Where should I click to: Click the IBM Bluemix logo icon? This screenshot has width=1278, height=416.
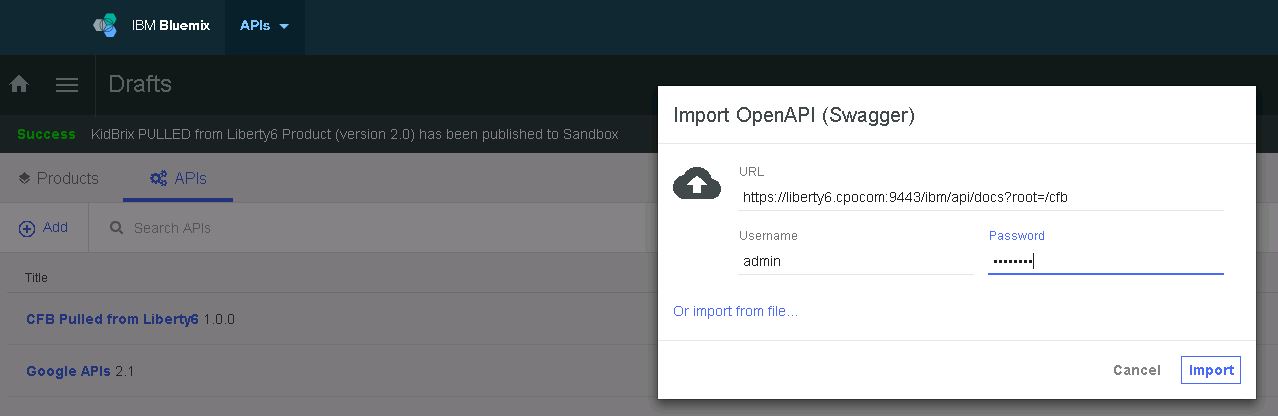105,26
